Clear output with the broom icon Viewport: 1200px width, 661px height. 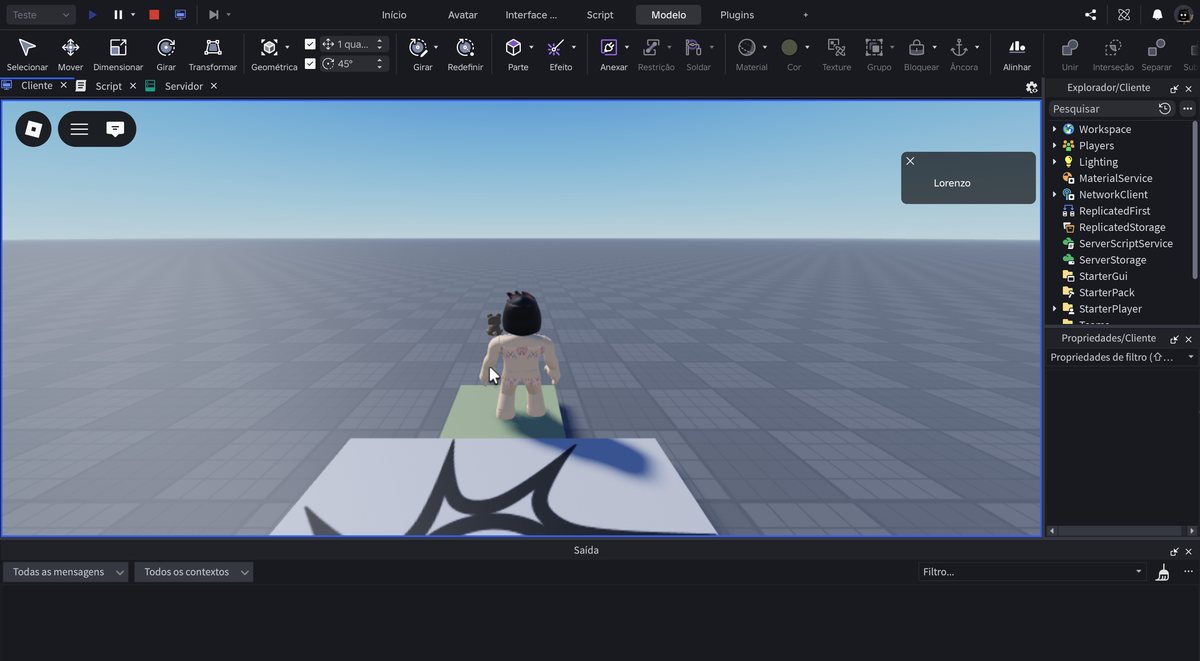(x=1162, y=573)
